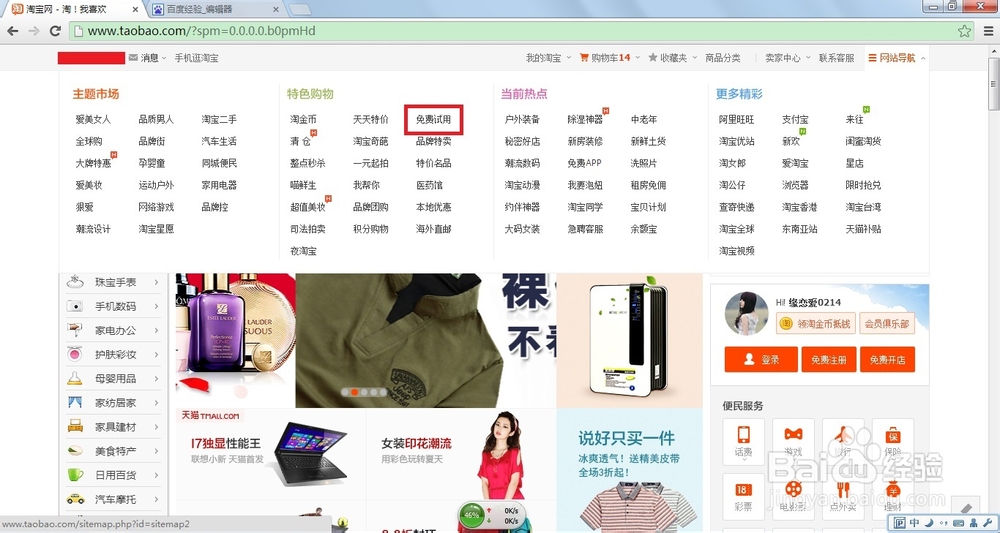Click the 家纺居家 category icon
Viewport: 1000px width, 533px height.
[75, 402]
